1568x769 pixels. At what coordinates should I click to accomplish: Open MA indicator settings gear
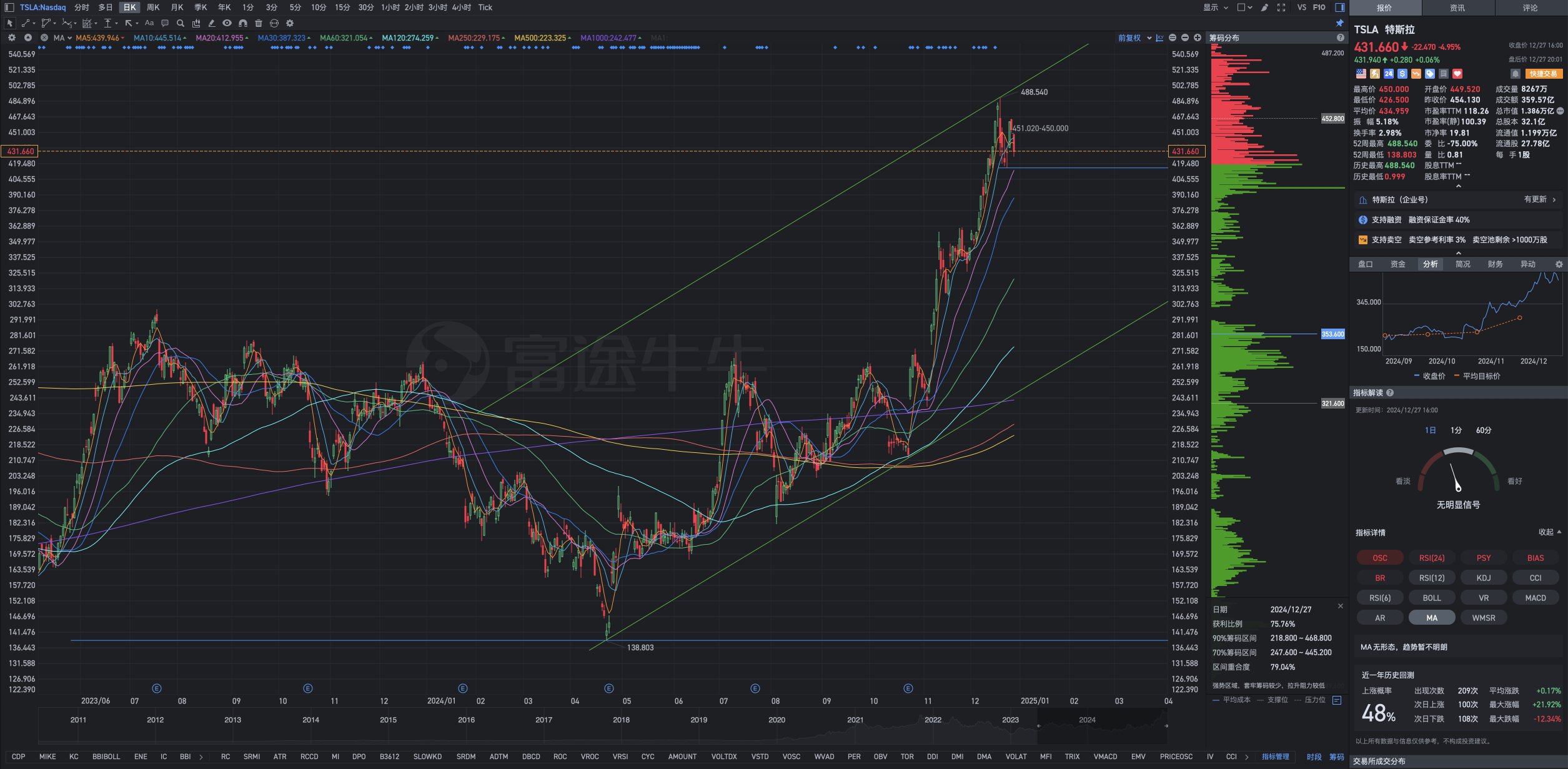click(12, 38)
